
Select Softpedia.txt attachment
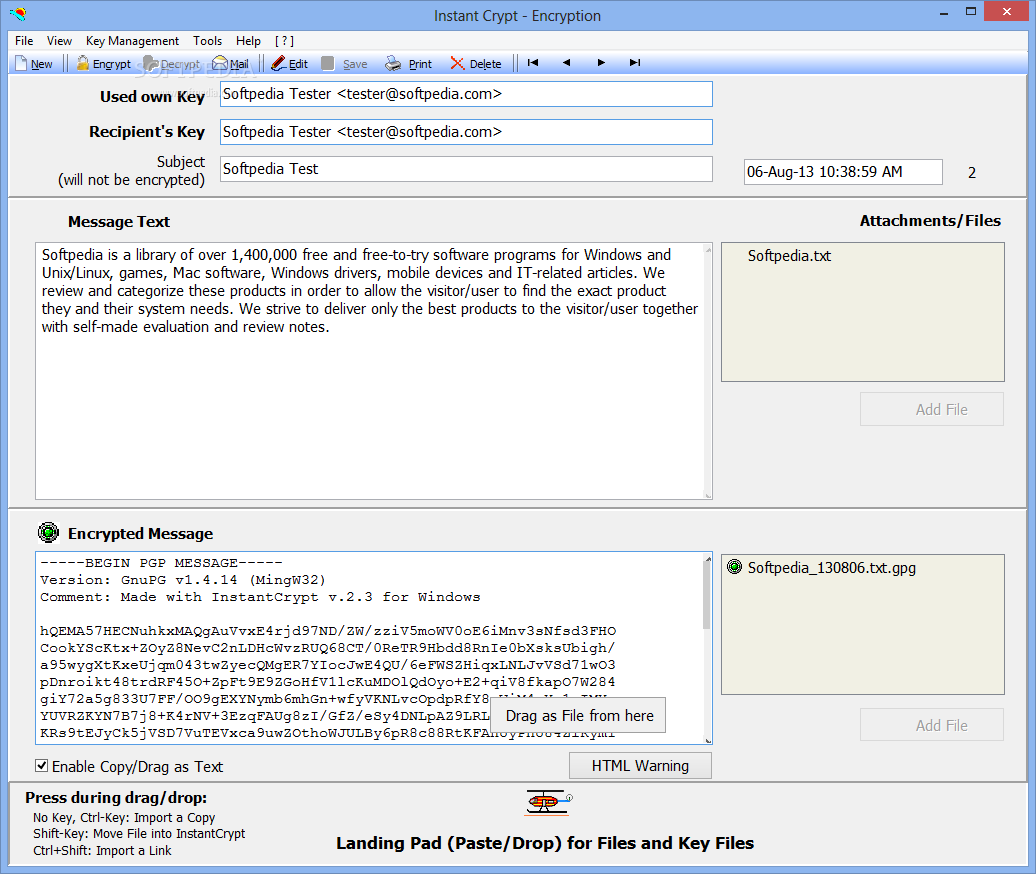(x=789, y=256)
